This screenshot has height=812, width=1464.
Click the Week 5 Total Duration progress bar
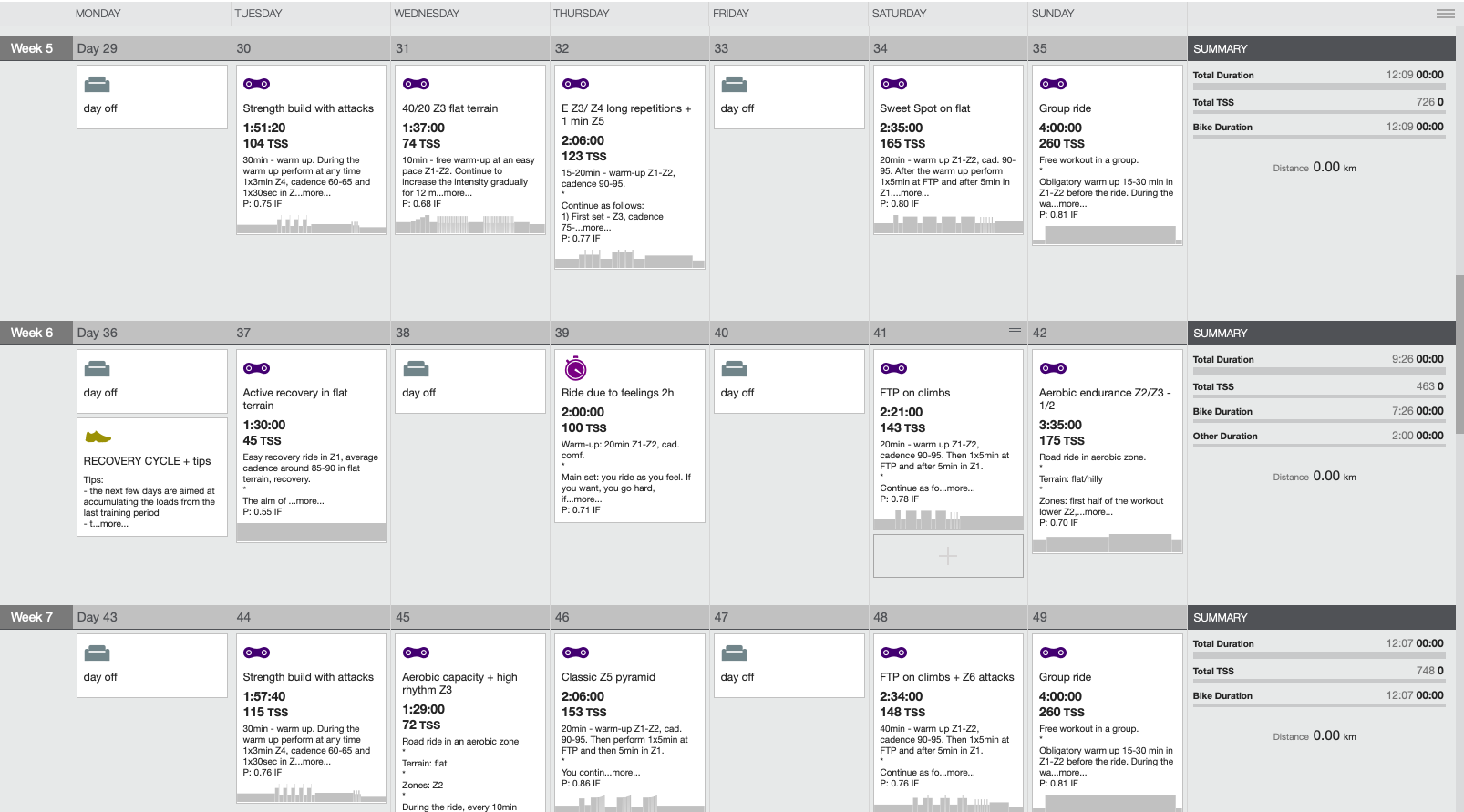click(x=1318, y=87)
